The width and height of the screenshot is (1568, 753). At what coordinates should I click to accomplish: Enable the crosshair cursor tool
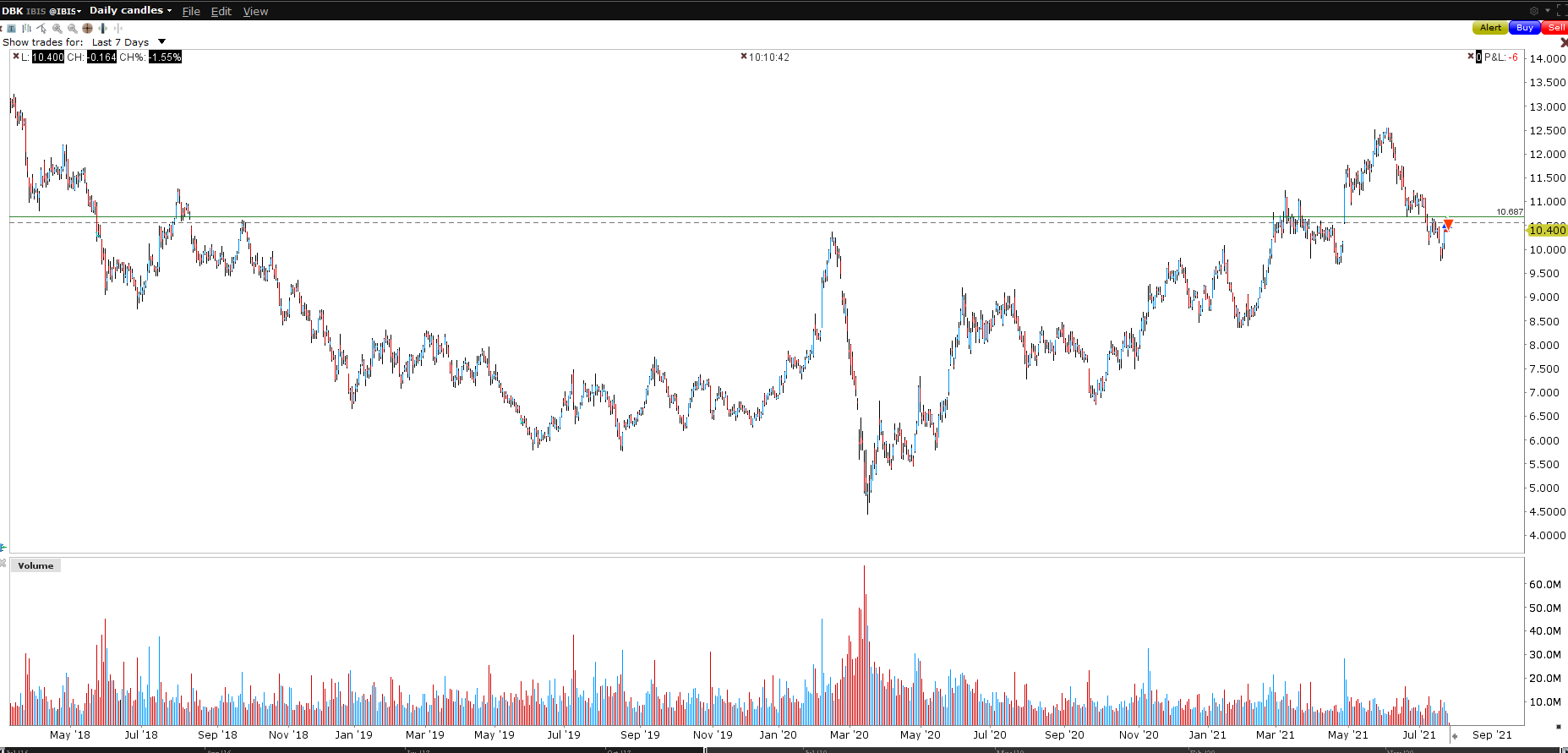click(87, 28)
